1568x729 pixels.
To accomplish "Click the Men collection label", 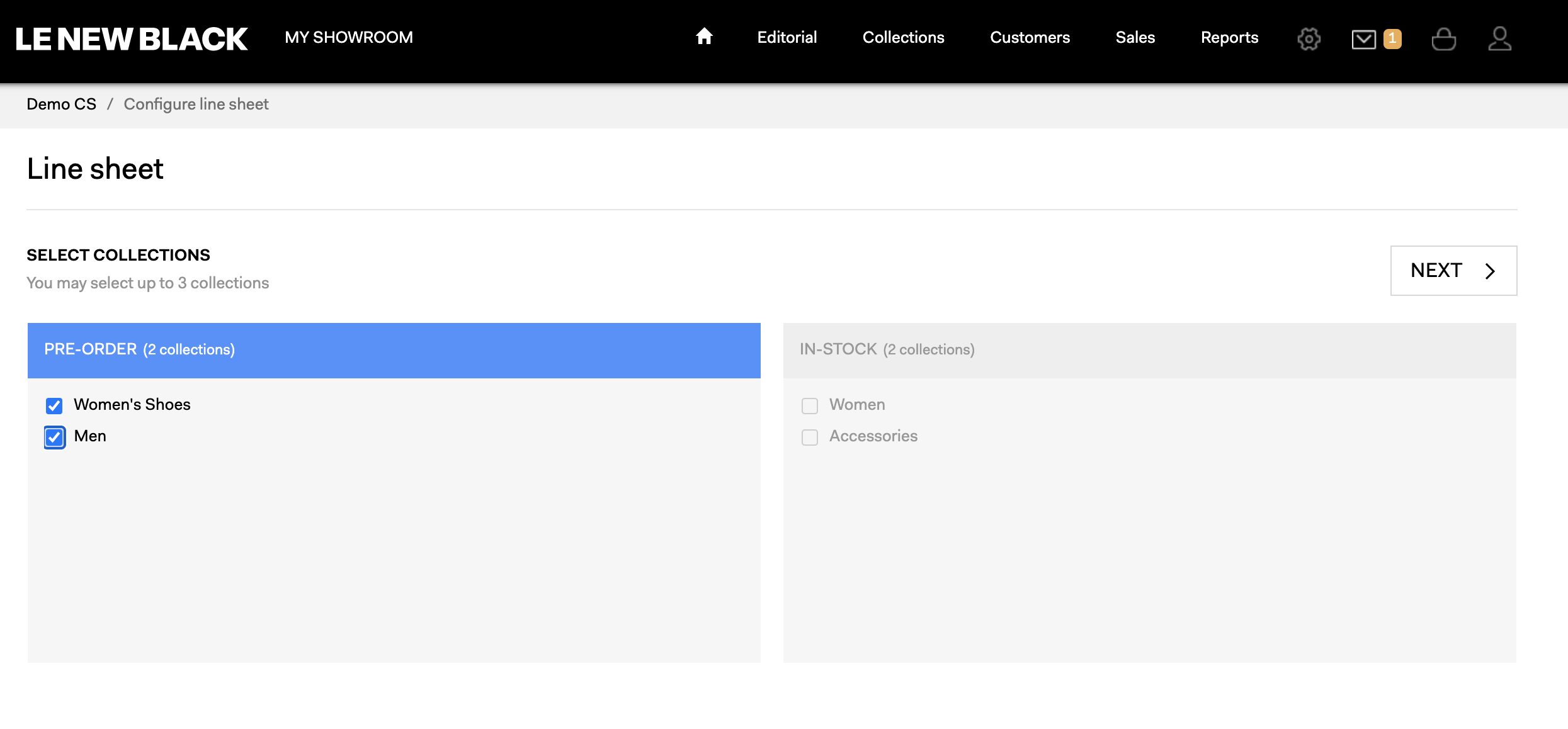I will pyautogui.click(x=90, y=436).
